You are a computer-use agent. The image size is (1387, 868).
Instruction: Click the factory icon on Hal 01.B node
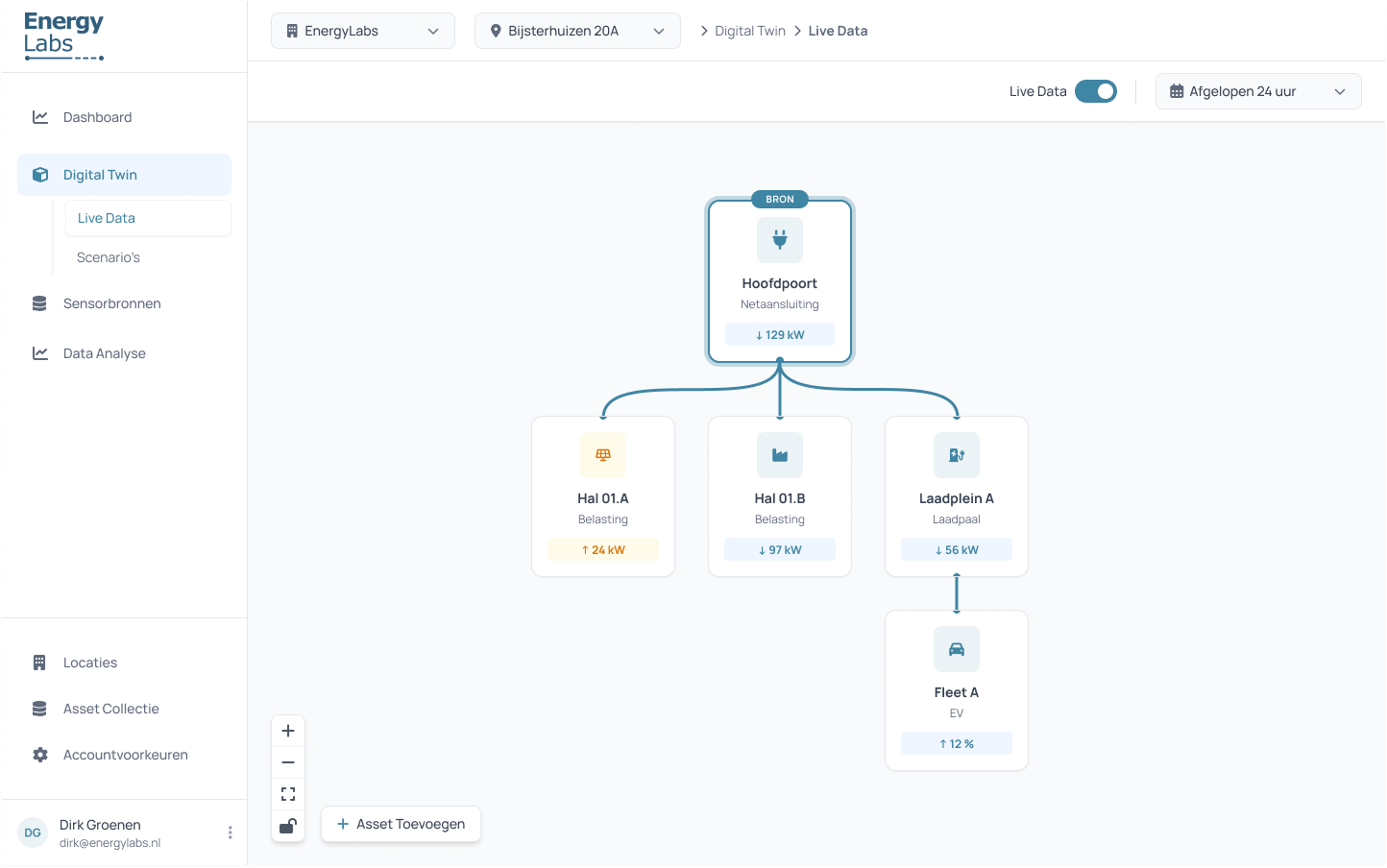click(x=779, y=454)
